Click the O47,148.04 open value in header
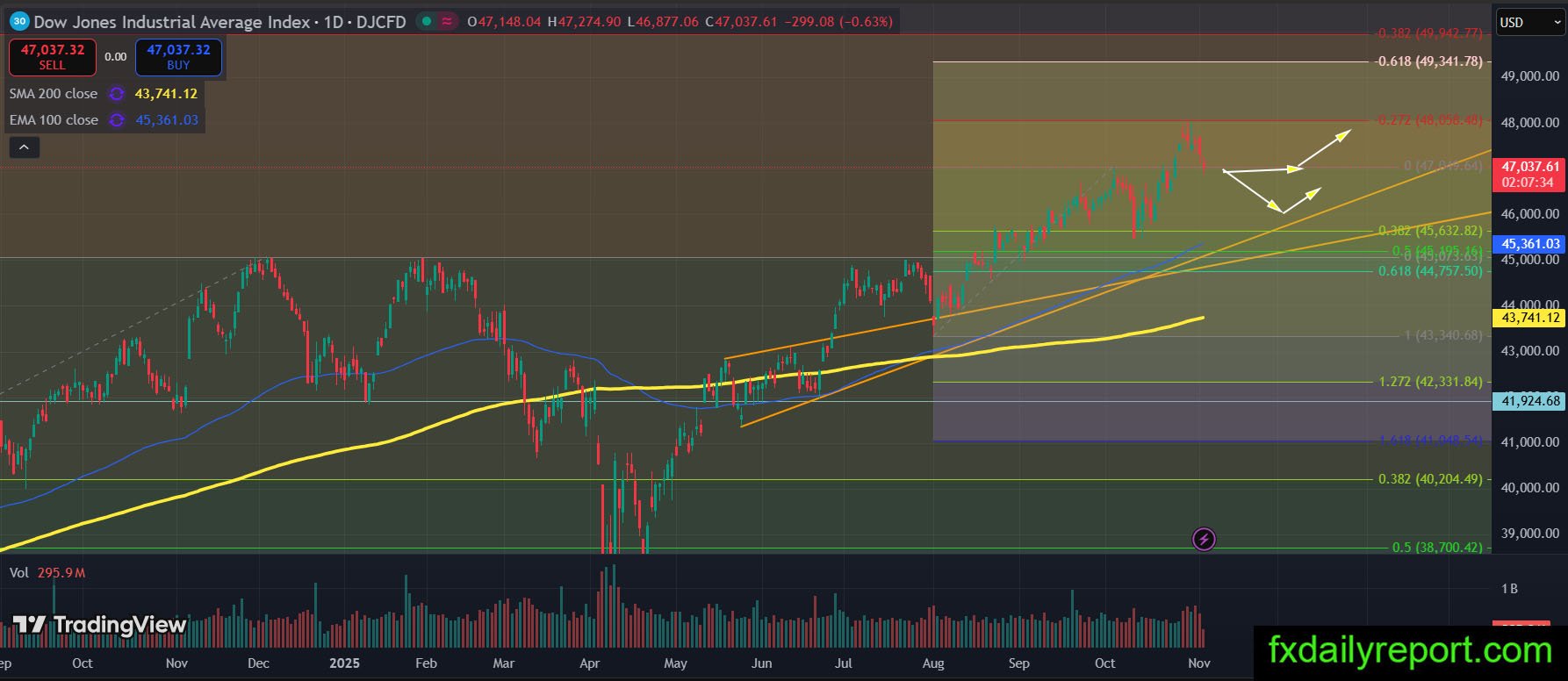This screenshot has height=681, width=1568. [x=504, y=22]
